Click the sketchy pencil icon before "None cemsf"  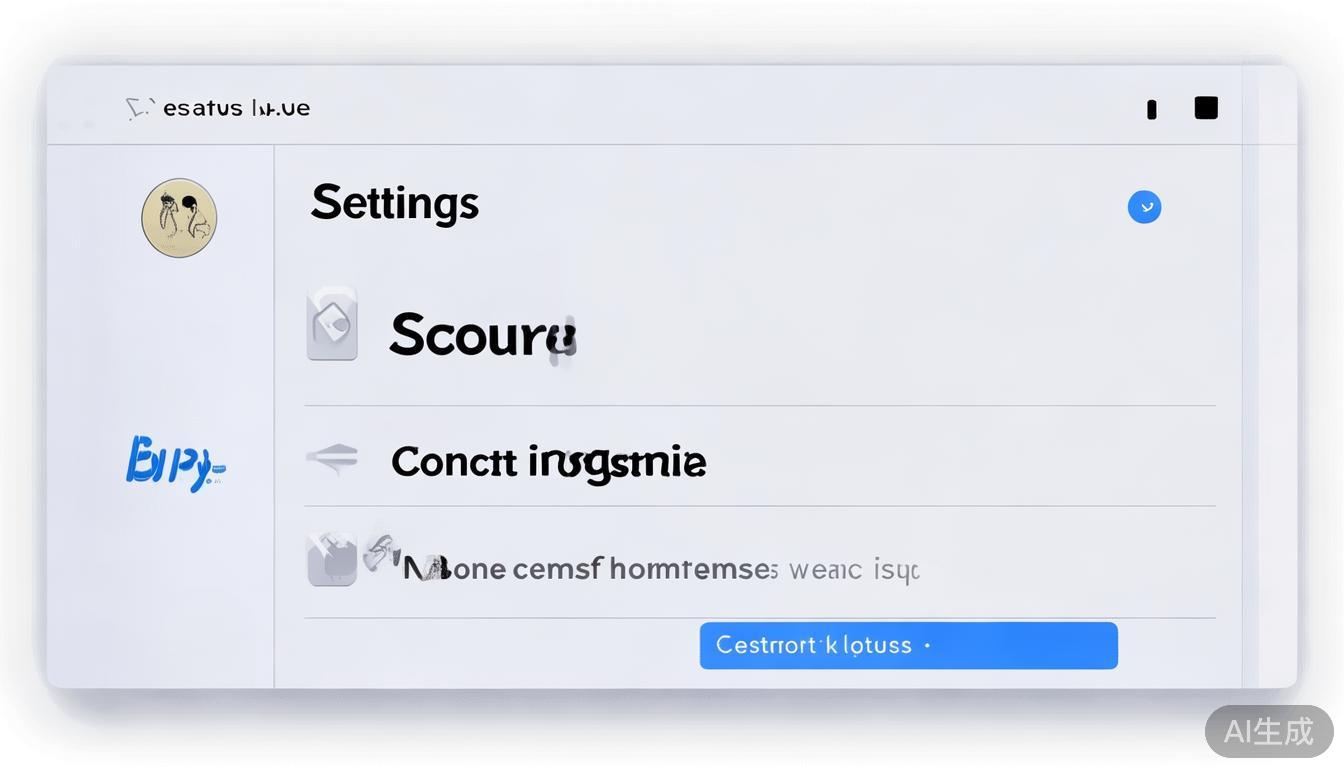click(x=381, y=548)
